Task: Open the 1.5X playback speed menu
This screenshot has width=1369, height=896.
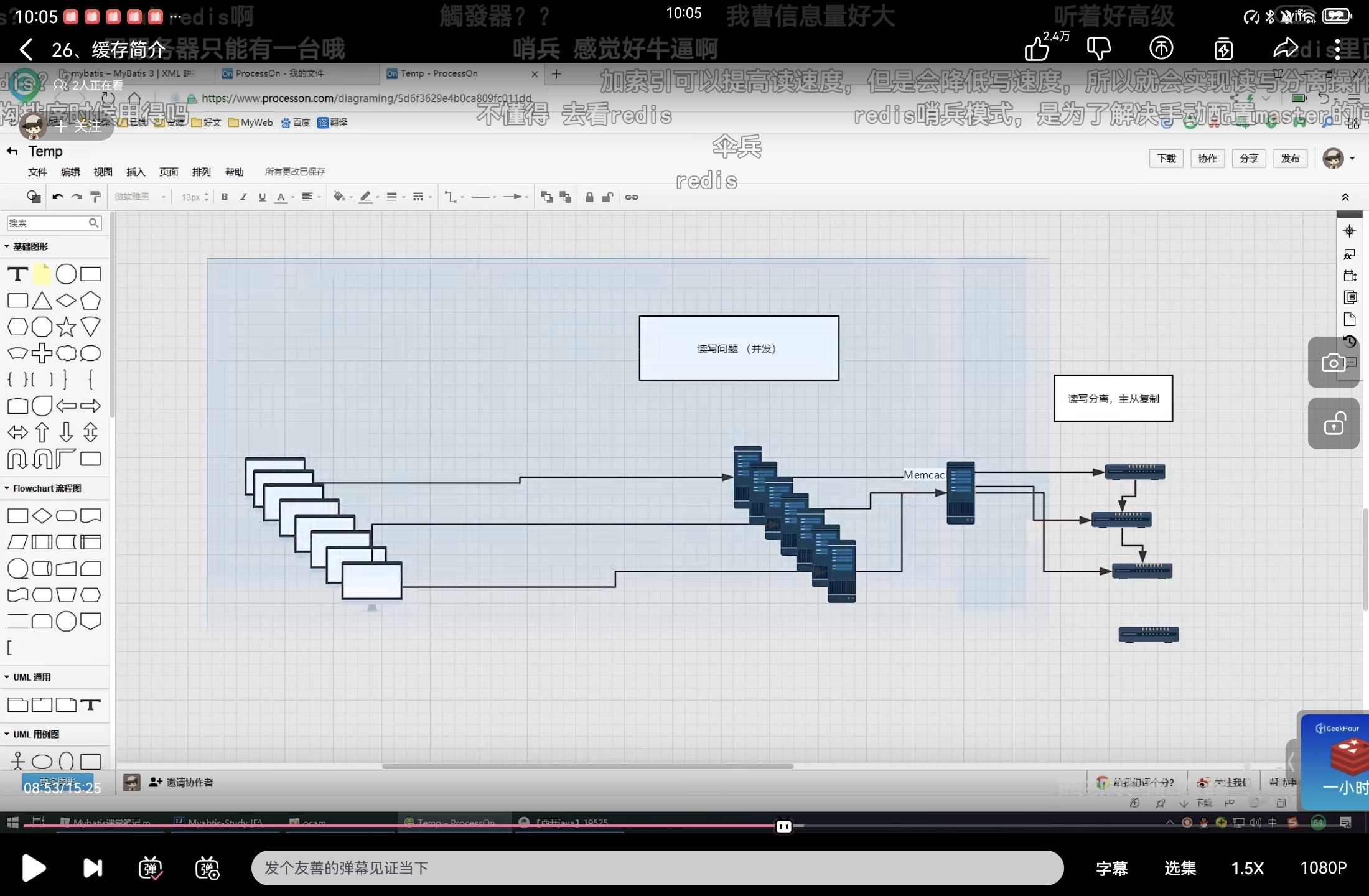Action: click(1247, 868)
